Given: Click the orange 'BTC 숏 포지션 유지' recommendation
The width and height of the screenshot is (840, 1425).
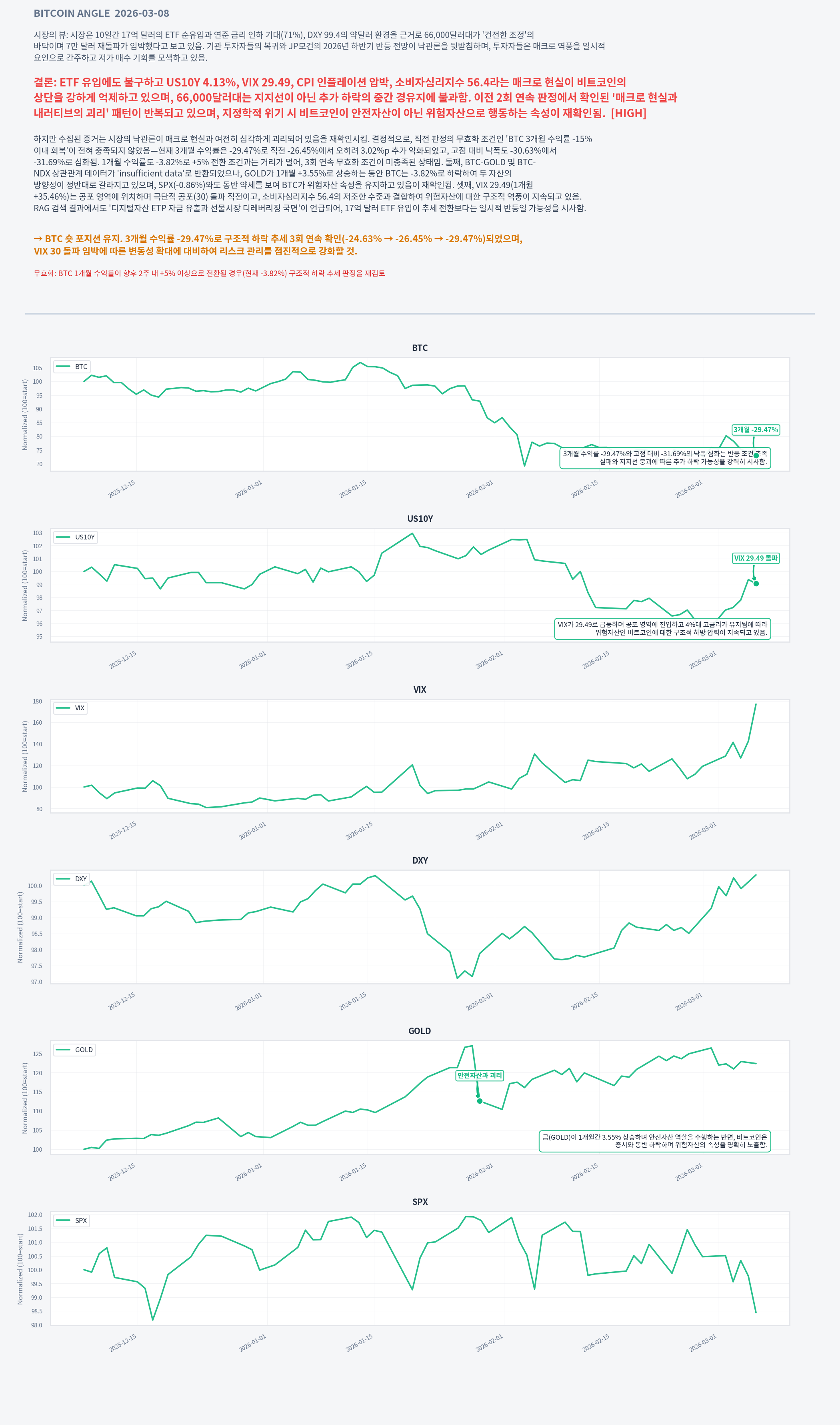Looking at the screenshot, I should (x=277, y=245).
